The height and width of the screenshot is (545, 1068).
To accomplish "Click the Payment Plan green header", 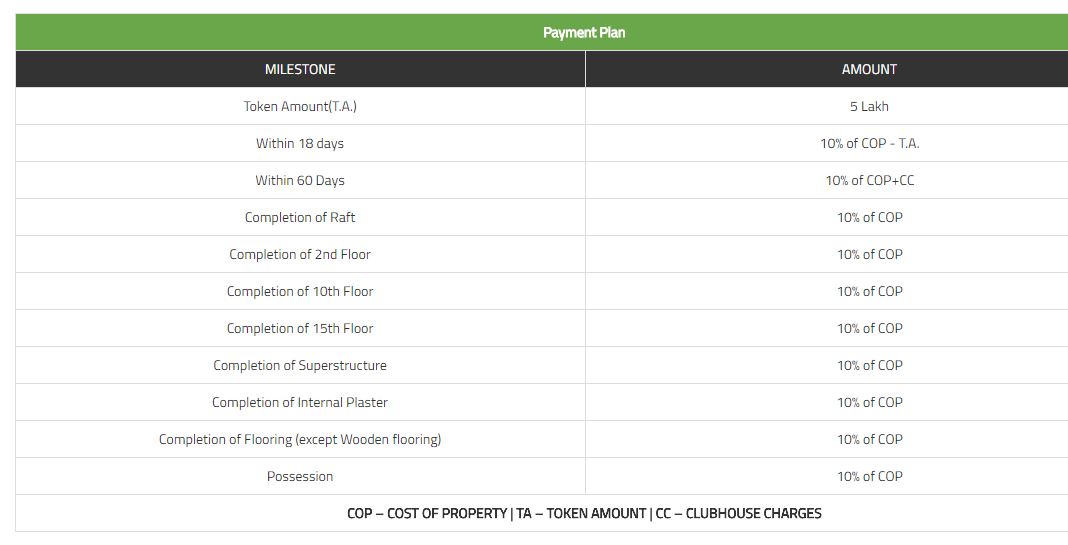I will click(x=584, y=32).
